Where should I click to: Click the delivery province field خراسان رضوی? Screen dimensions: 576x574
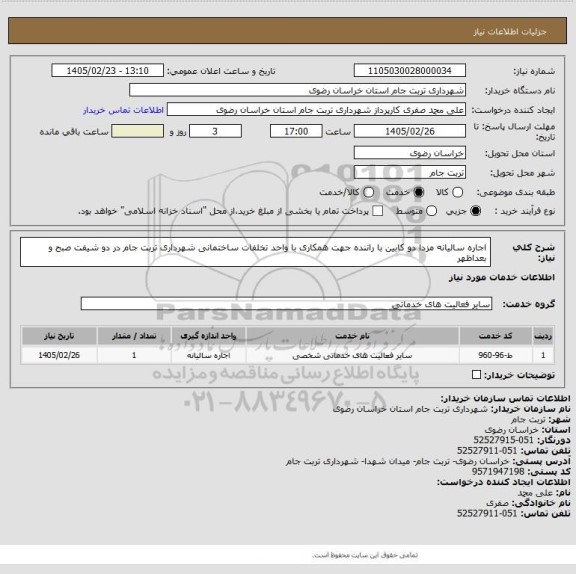[410, 153]
